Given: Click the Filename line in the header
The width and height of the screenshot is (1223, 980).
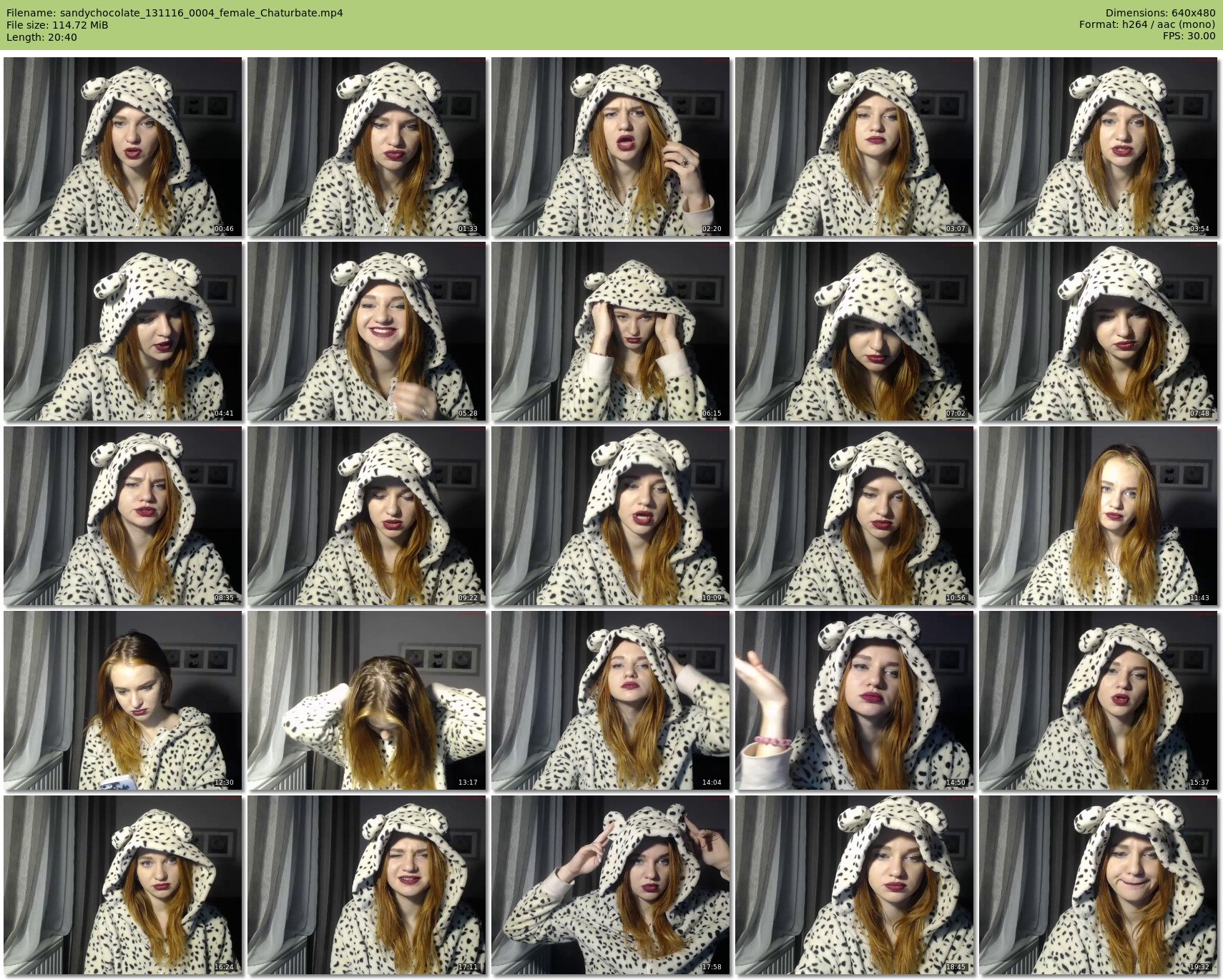Looking at the screenshot, I should pos(175,13).
